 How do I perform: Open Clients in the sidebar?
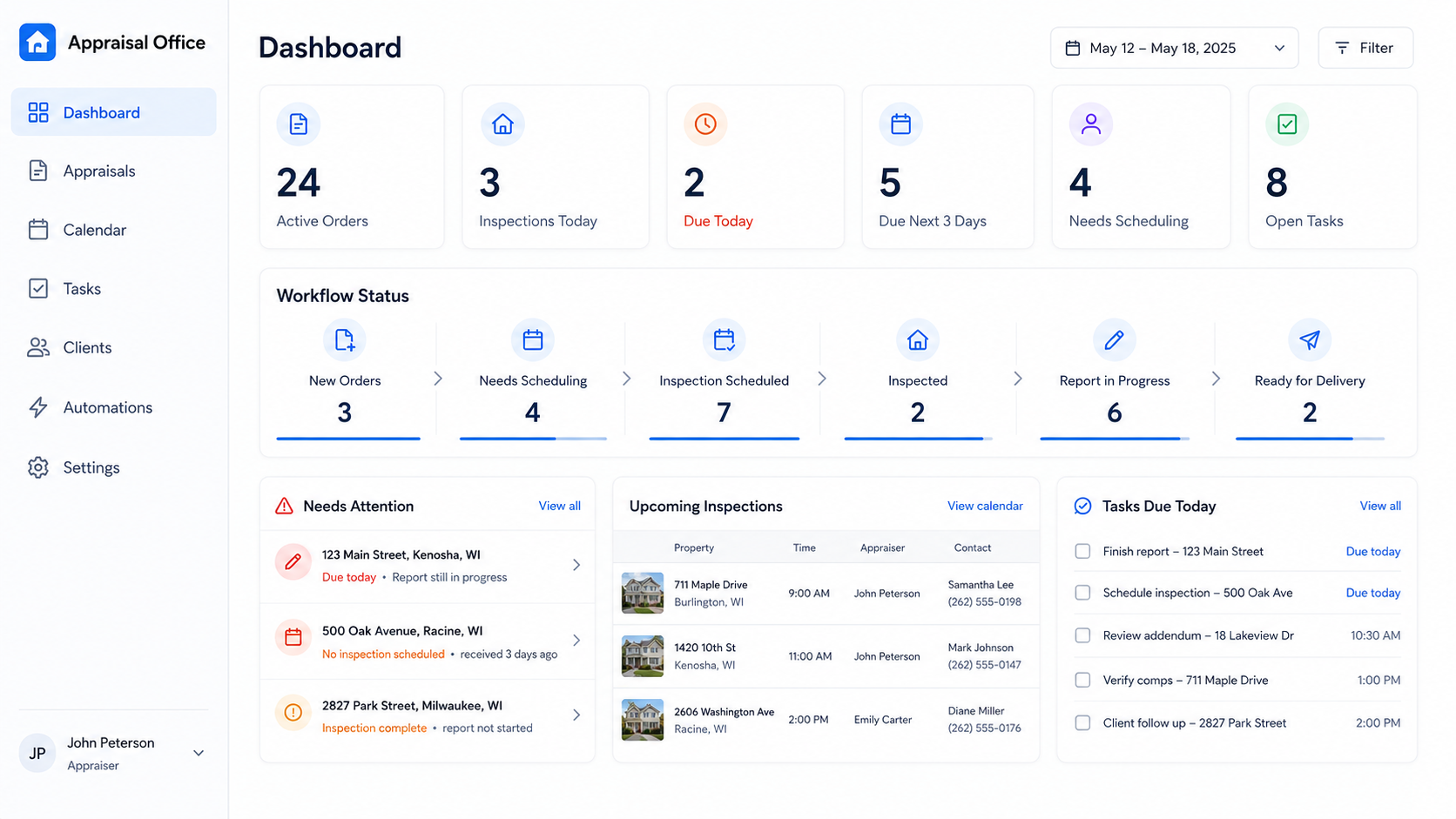[x=113, y=347]
